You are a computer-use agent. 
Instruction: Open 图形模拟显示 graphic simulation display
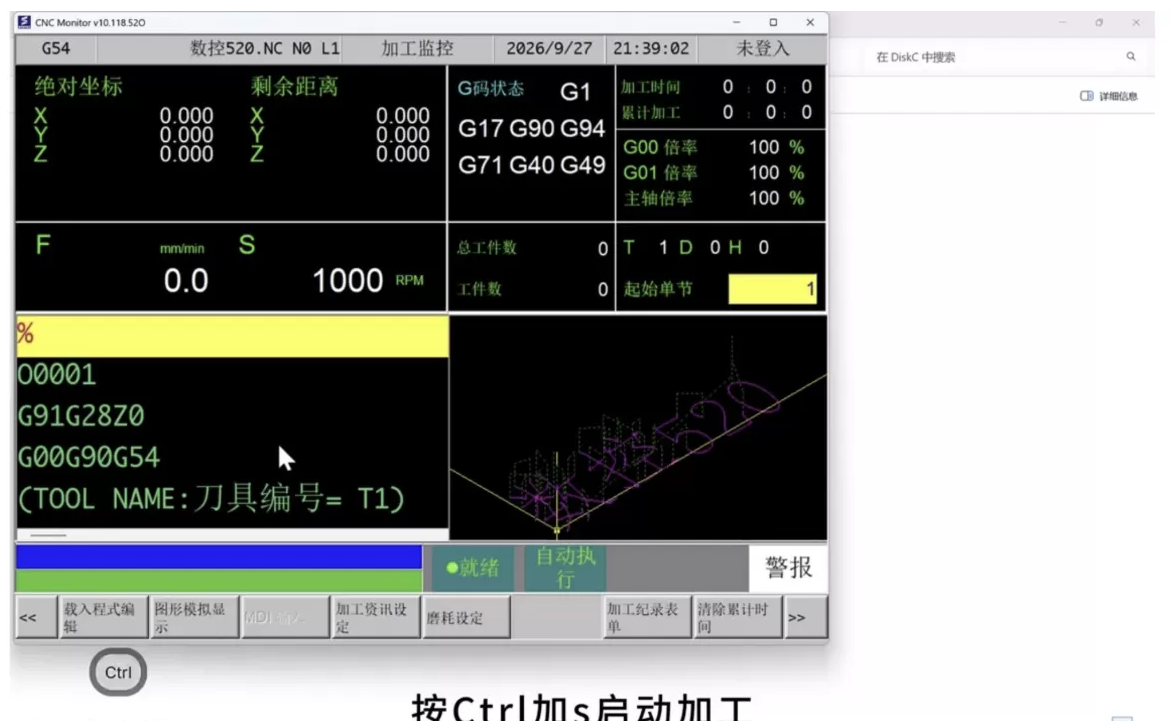coord(193,617)
